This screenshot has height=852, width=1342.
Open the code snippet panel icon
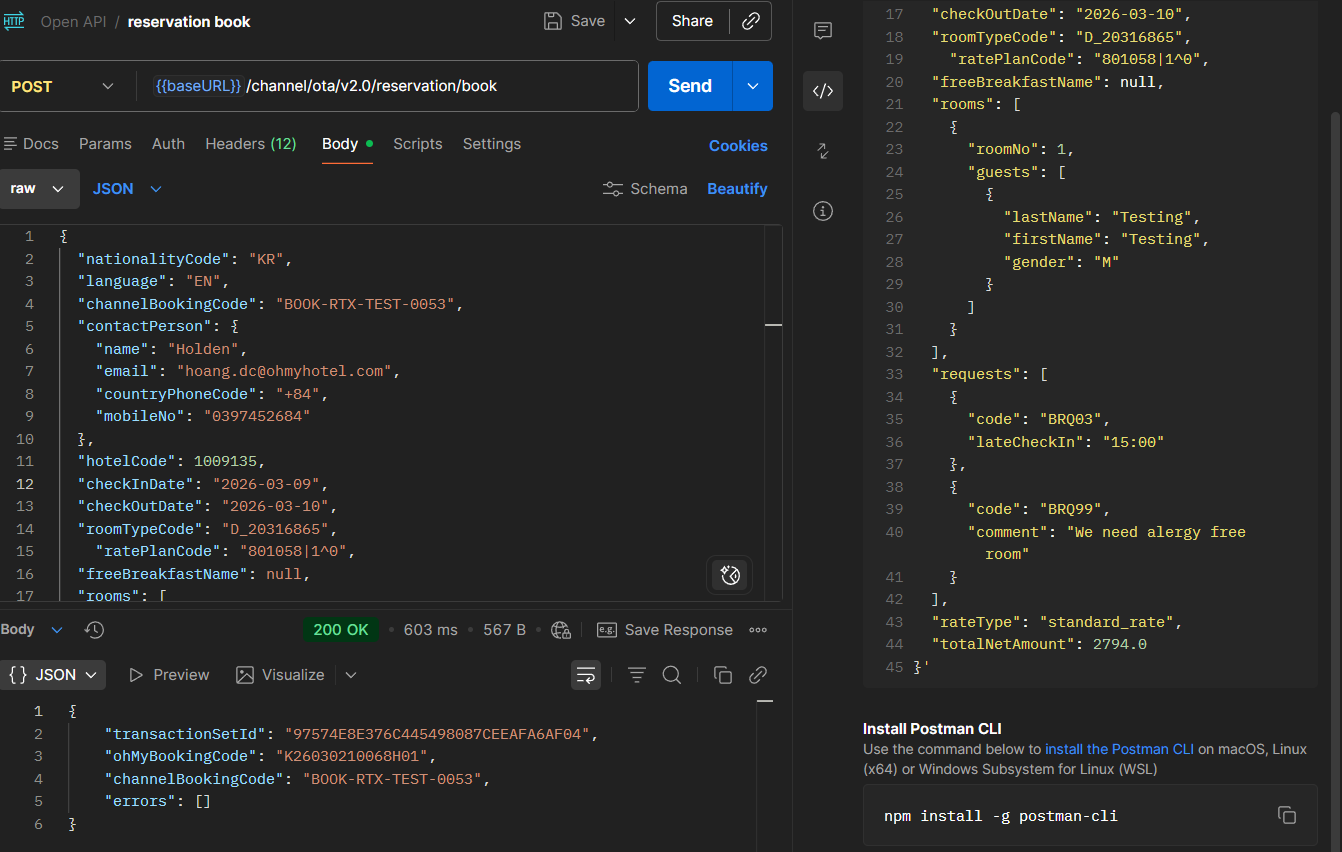coord(822,91)
